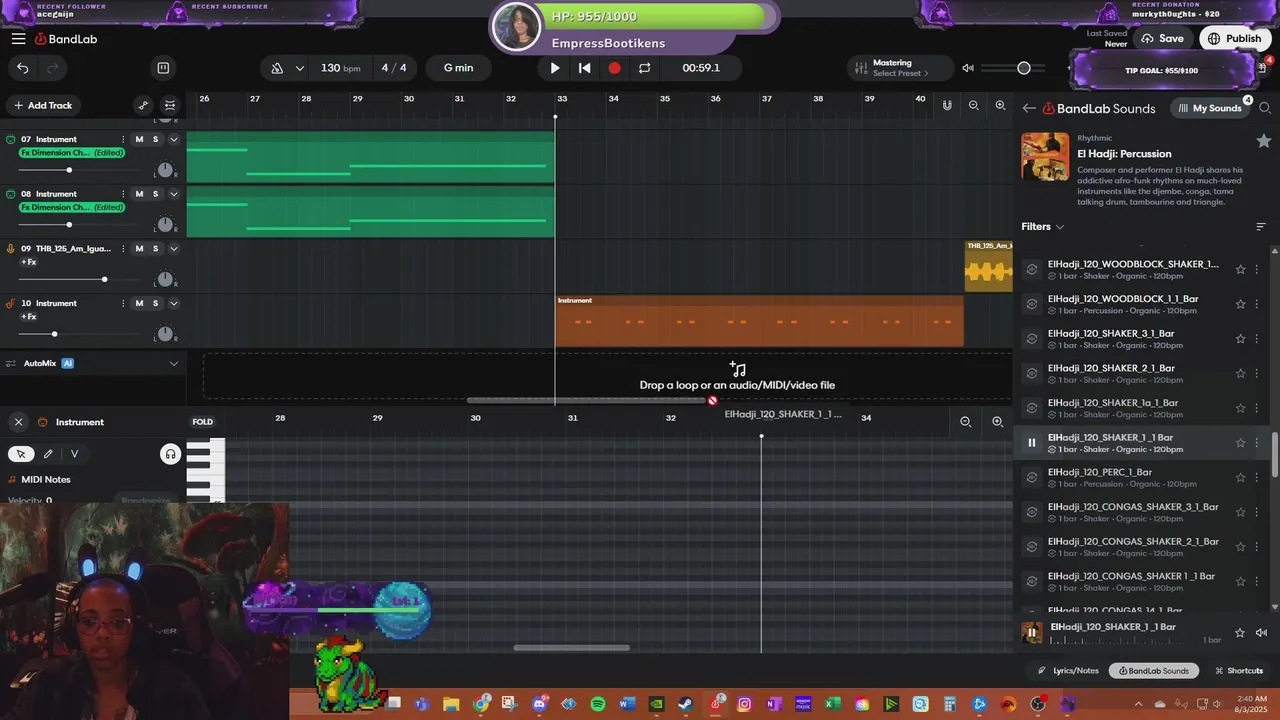Select the velocity tool in MIDI editor
Viewport: 1280px width, 720px height.
(74, 454)
